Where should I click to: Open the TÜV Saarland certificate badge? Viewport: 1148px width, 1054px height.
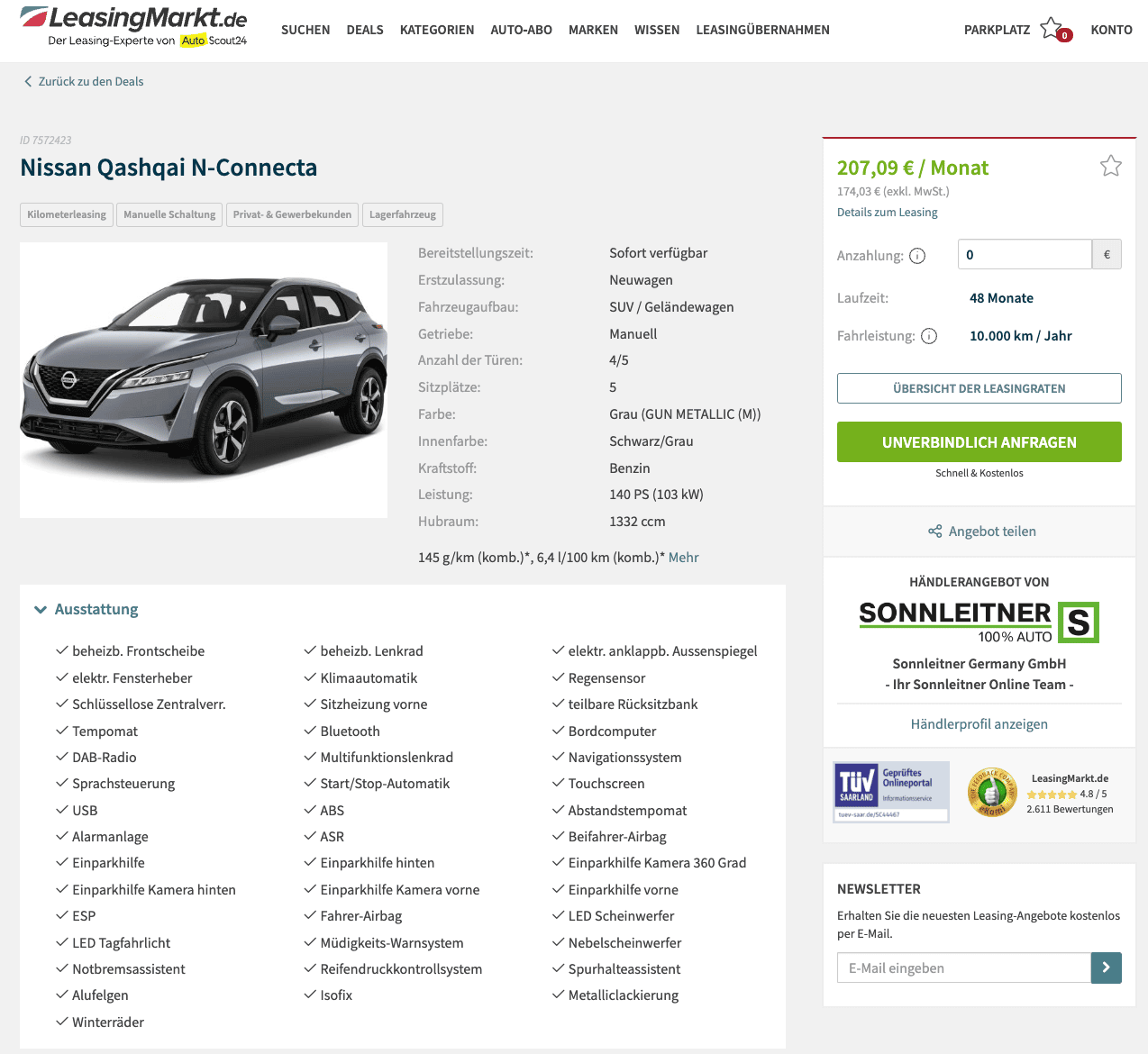(x=891, y=792)
